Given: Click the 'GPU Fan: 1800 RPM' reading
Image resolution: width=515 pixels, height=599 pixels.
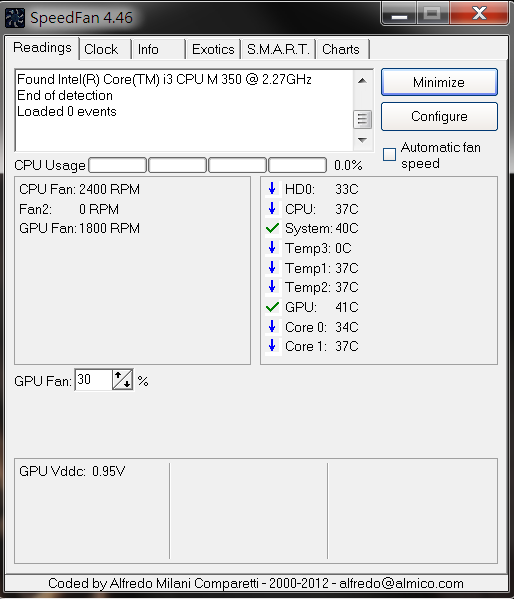Looking at the screenshot, I should pyautogui.click(x=79, y=228).
